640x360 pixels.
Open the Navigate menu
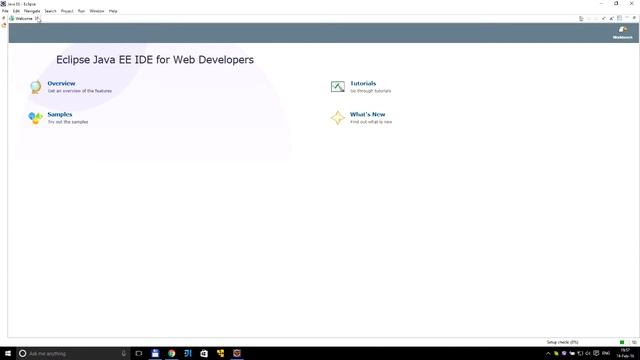(32, 11)
